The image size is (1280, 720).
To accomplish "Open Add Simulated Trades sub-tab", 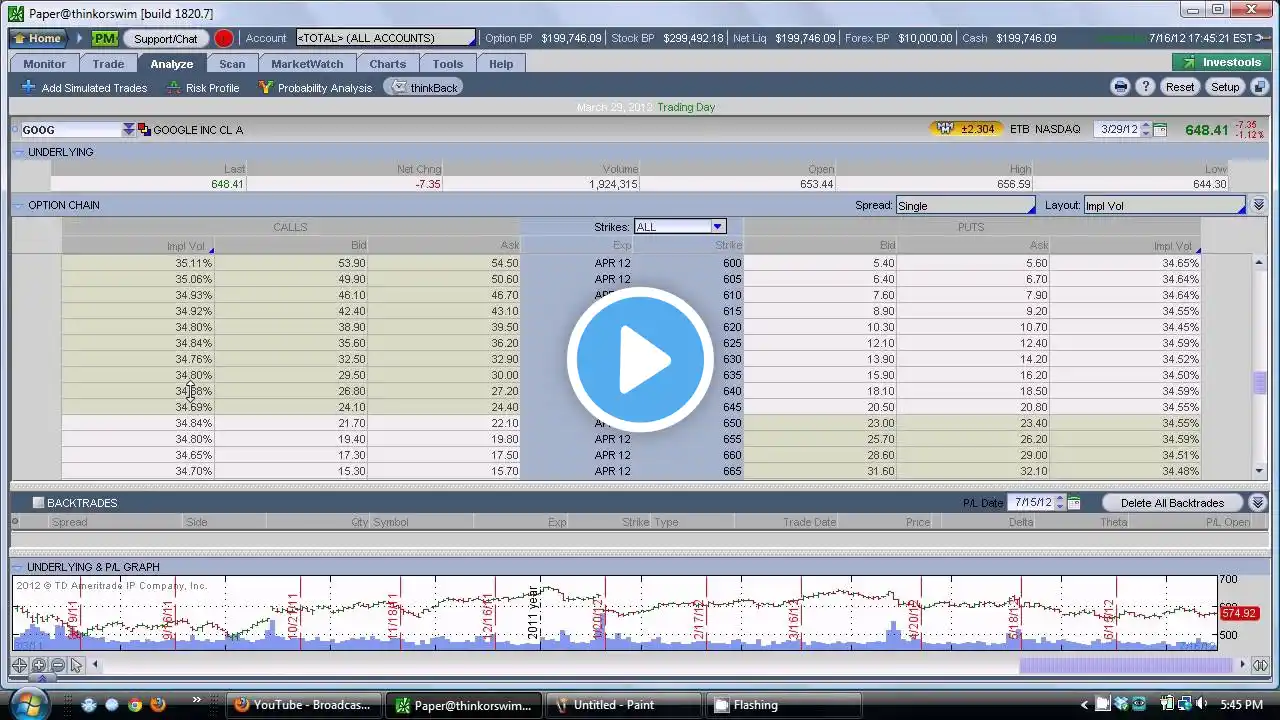I will pos(84,88).
